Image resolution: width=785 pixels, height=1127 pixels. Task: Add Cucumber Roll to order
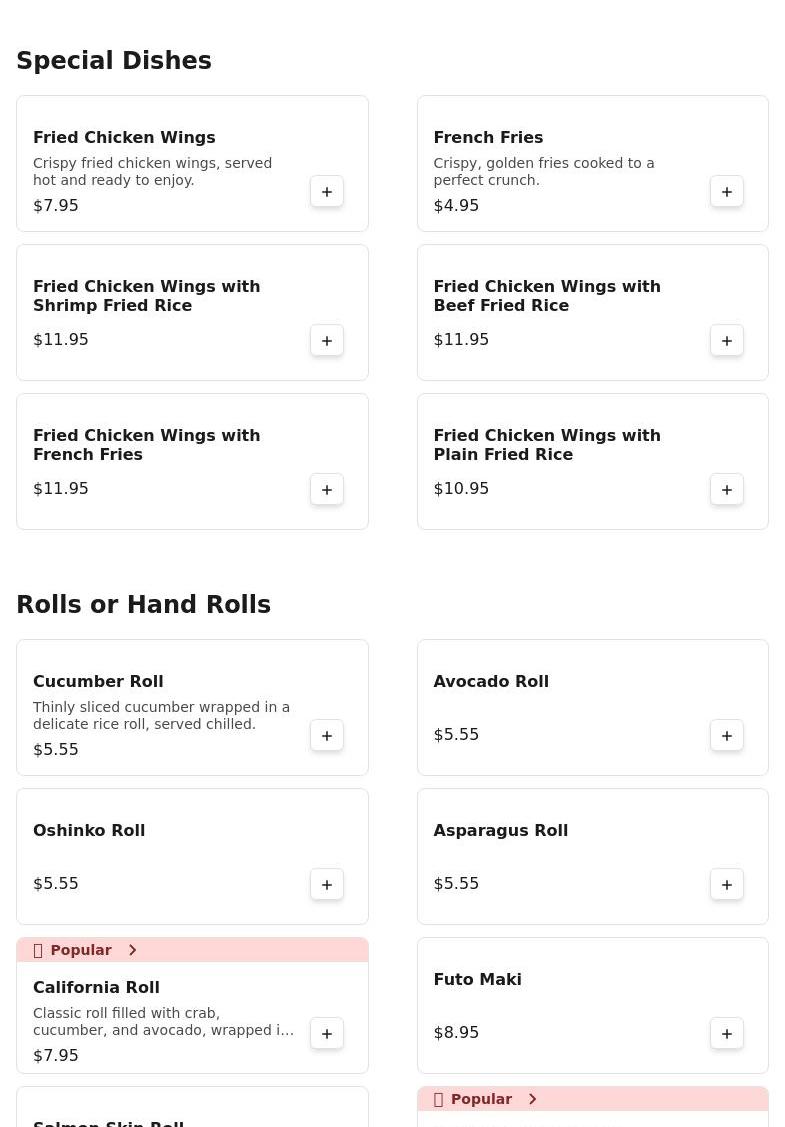(327, 736)
